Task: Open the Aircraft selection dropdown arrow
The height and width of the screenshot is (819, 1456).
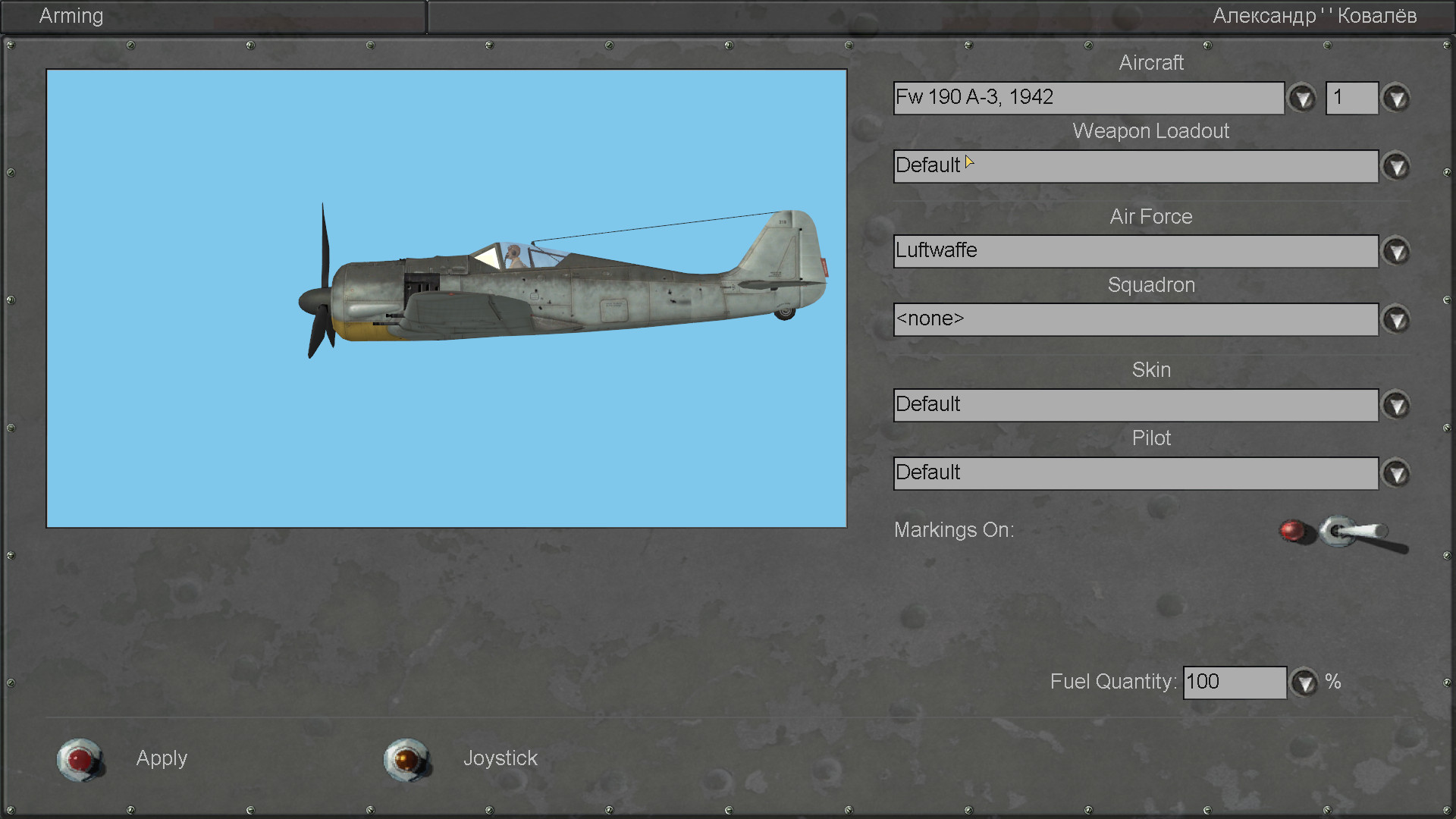Action: pyautogui.click(x=1302, y=99)
